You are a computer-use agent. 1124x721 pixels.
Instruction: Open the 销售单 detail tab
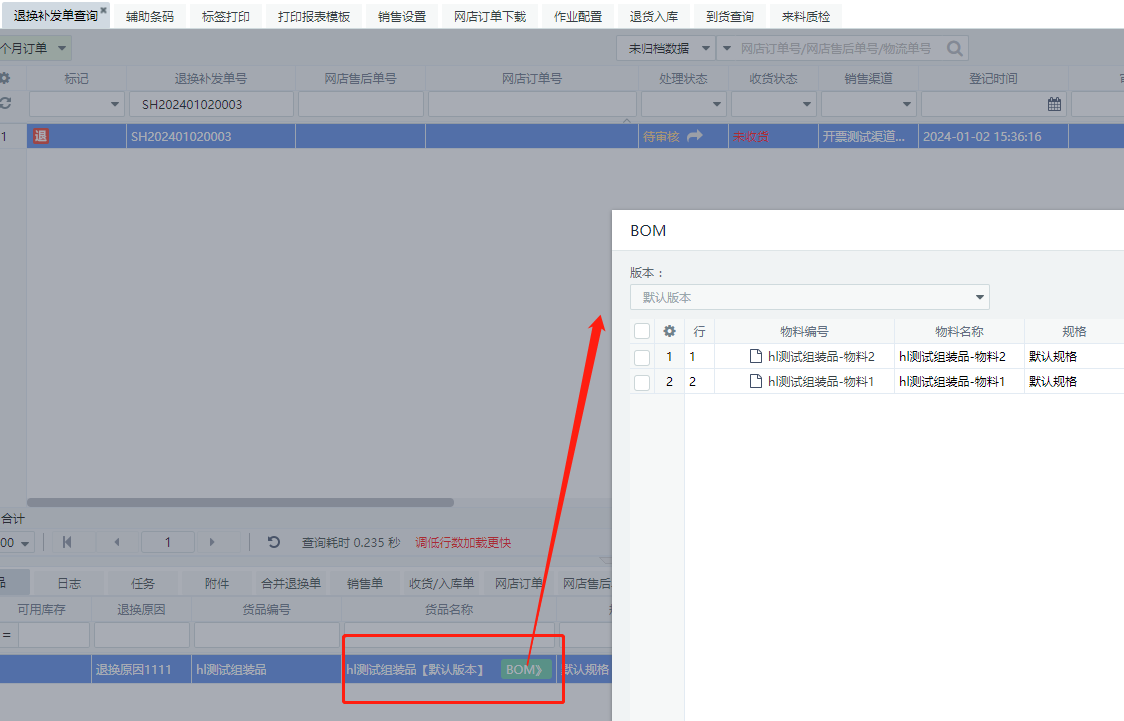tap(365, 583)
